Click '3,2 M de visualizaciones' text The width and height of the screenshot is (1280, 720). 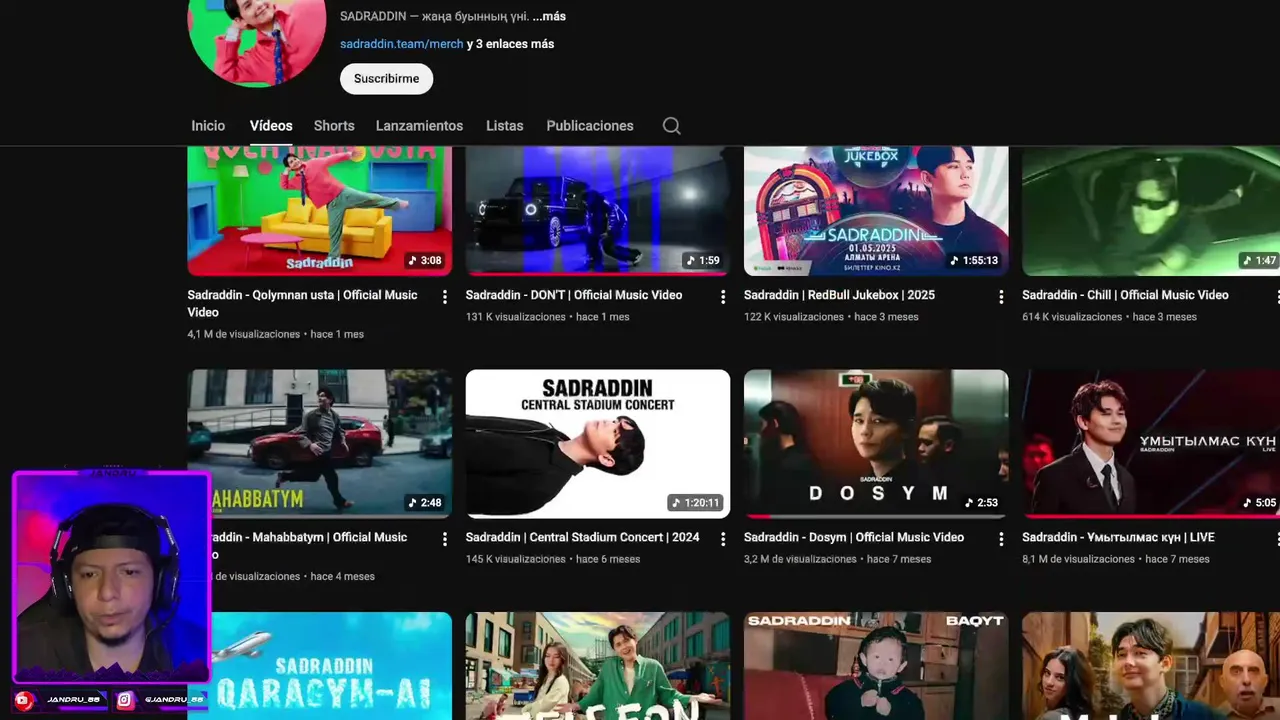point(800,559)
